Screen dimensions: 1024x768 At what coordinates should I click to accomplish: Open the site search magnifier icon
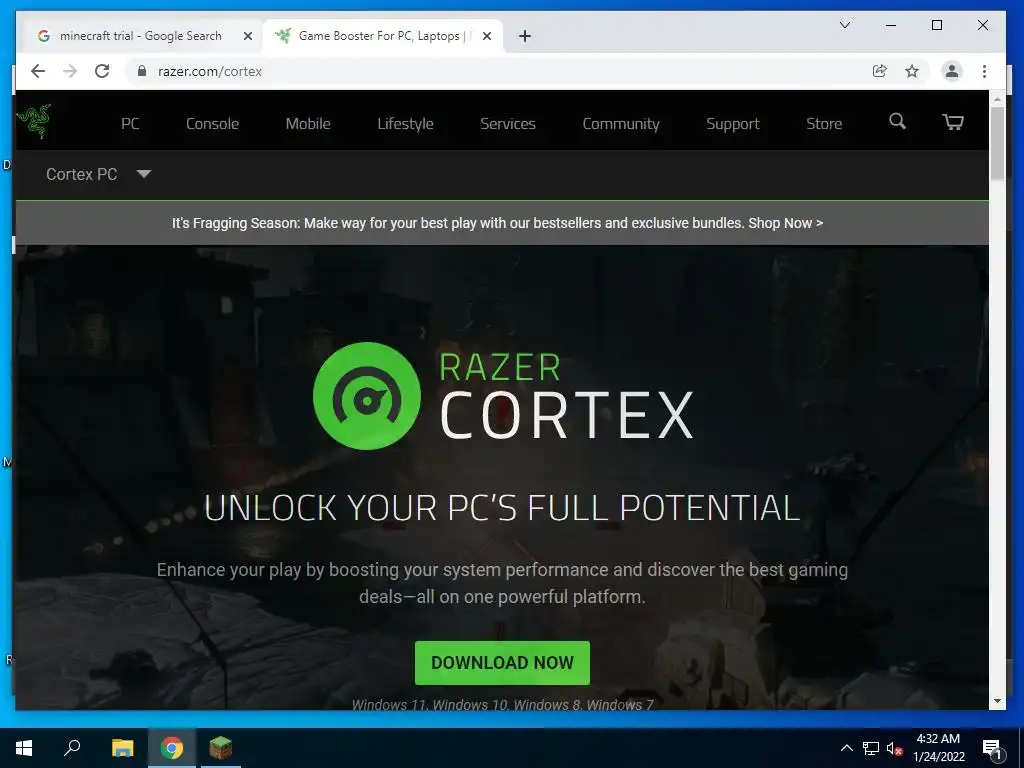coord(897,121)
